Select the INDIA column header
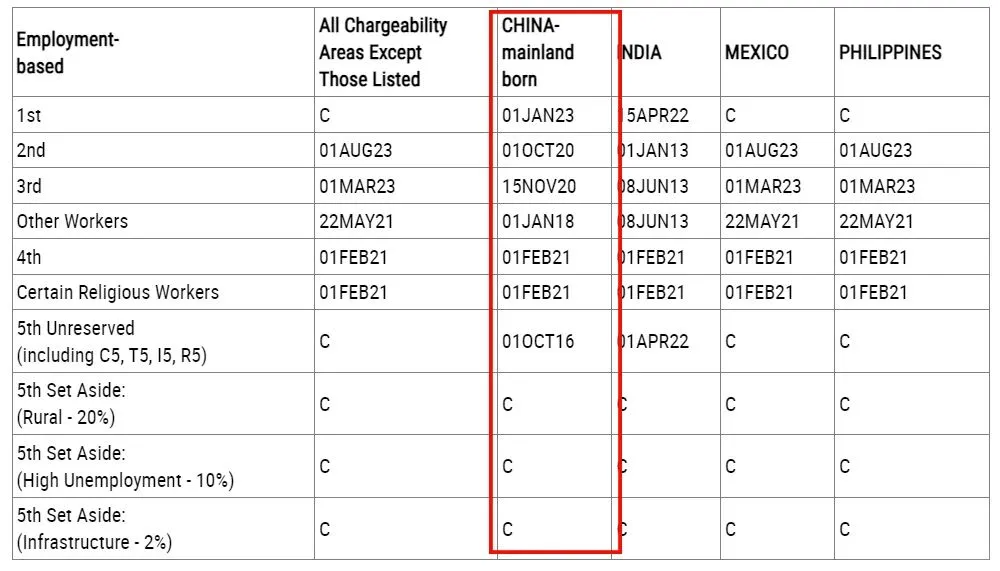Screen dimensions: 1000x571 [641, 52]
